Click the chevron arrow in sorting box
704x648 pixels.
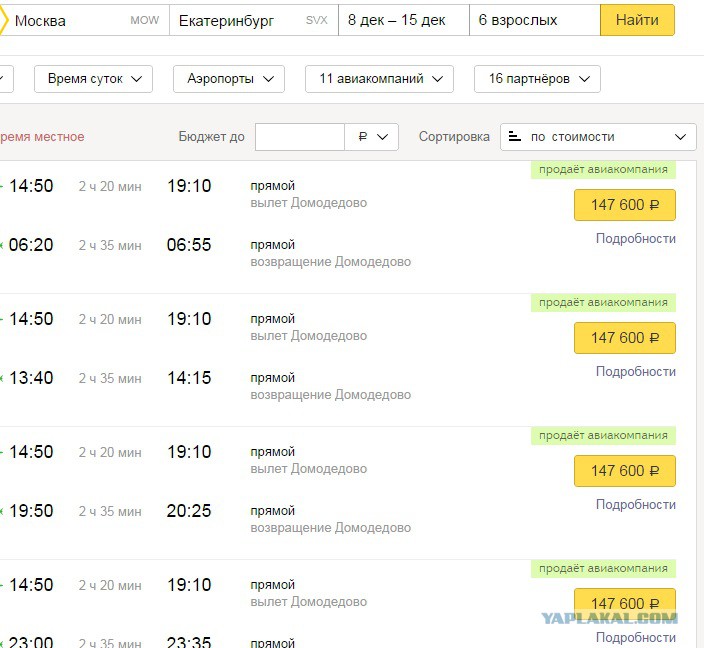681,137
